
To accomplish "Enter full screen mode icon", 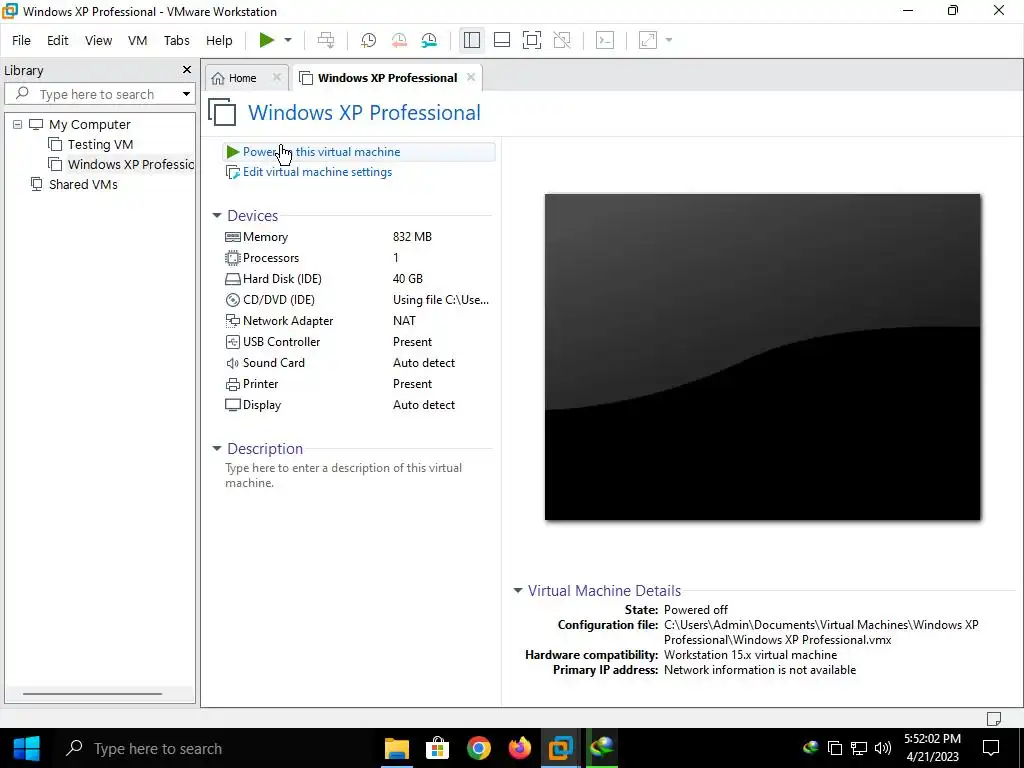I will 532,40.
